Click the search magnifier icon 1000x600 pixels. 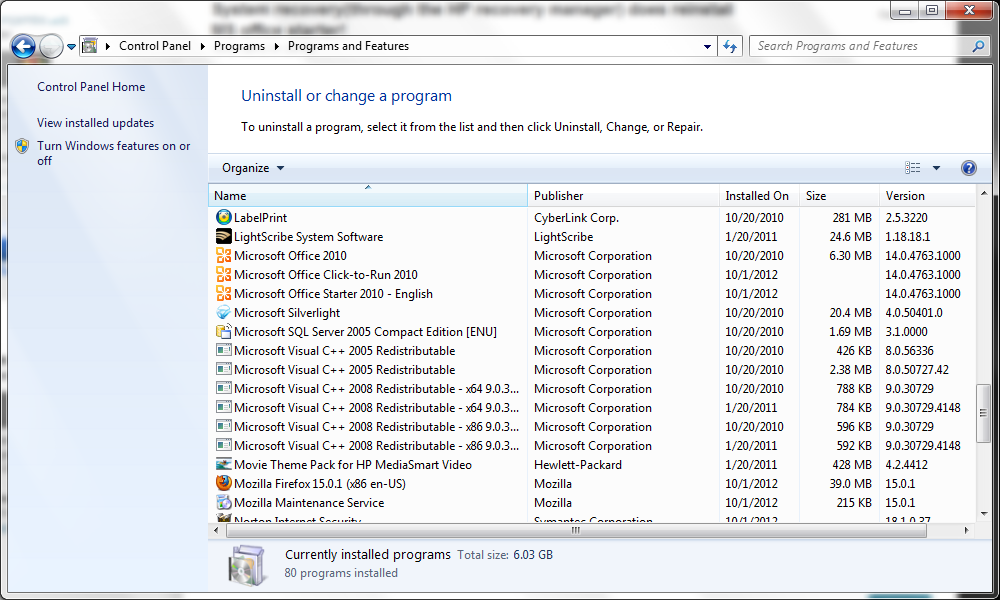click(x=978, y=46)
